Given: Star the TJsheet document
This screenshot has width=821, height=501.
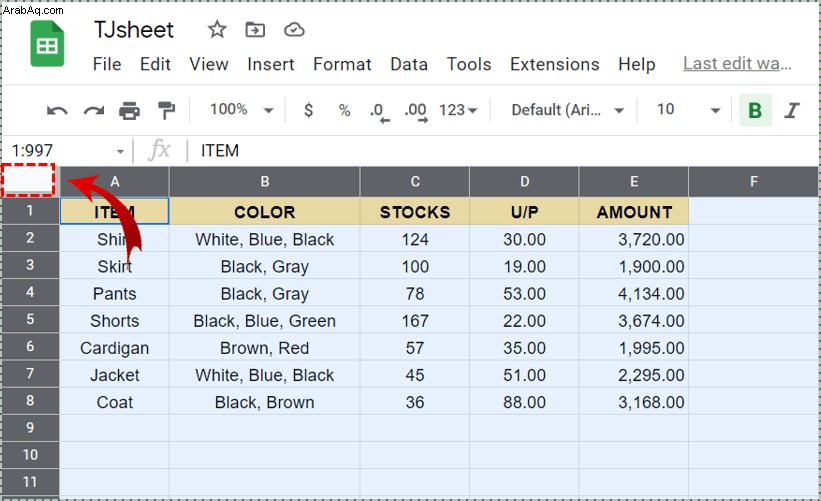Looking at the screenshot, I should pyautogui.click(x=217, y=29).
